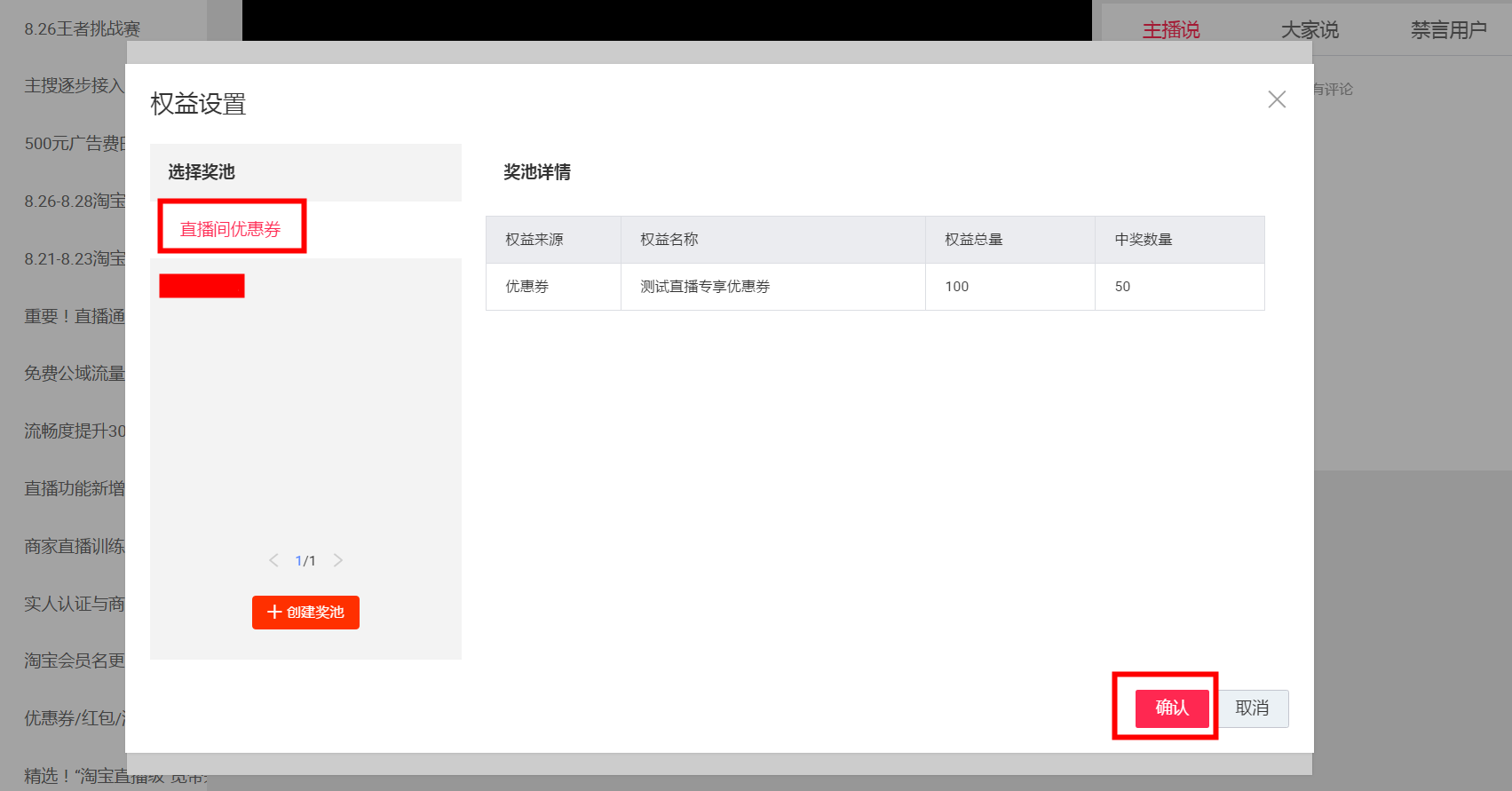The height and width of the screenshot is (791, 1512).
Task: Open the 8.26-8.28淘宝 item in background list
Action: pyautogui.click(x=75, y=202)
